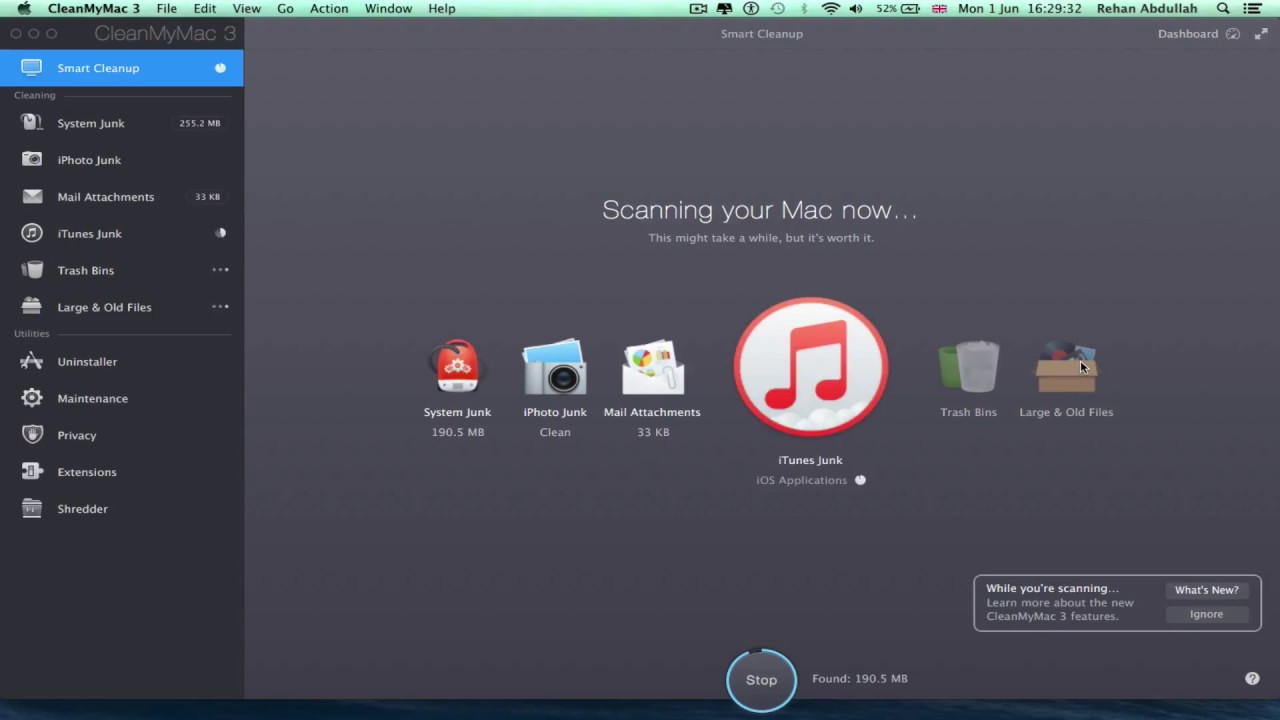Open the System Junk sidebar module

tap(121, 123)
